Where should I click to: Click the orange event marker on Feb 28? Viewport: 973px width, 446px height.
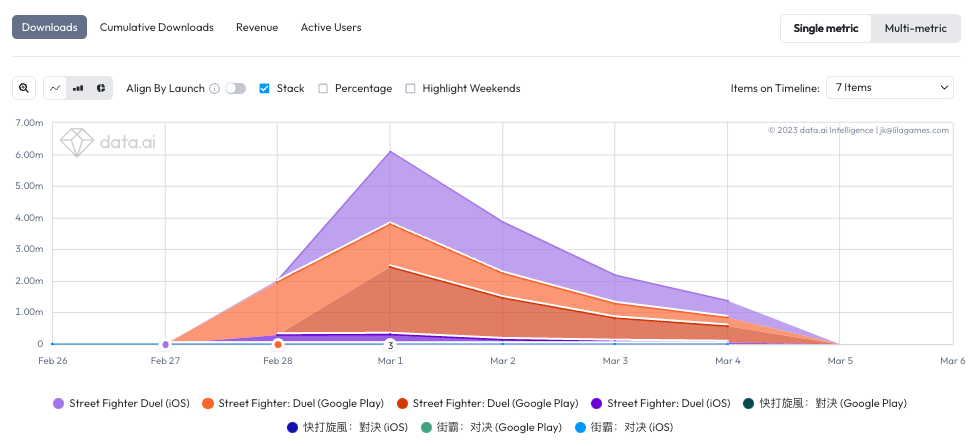tap(278, 344)
